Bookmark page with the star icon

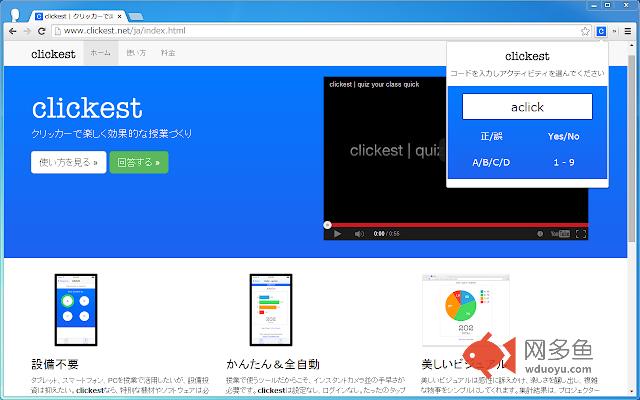click(x=585, y=31)
